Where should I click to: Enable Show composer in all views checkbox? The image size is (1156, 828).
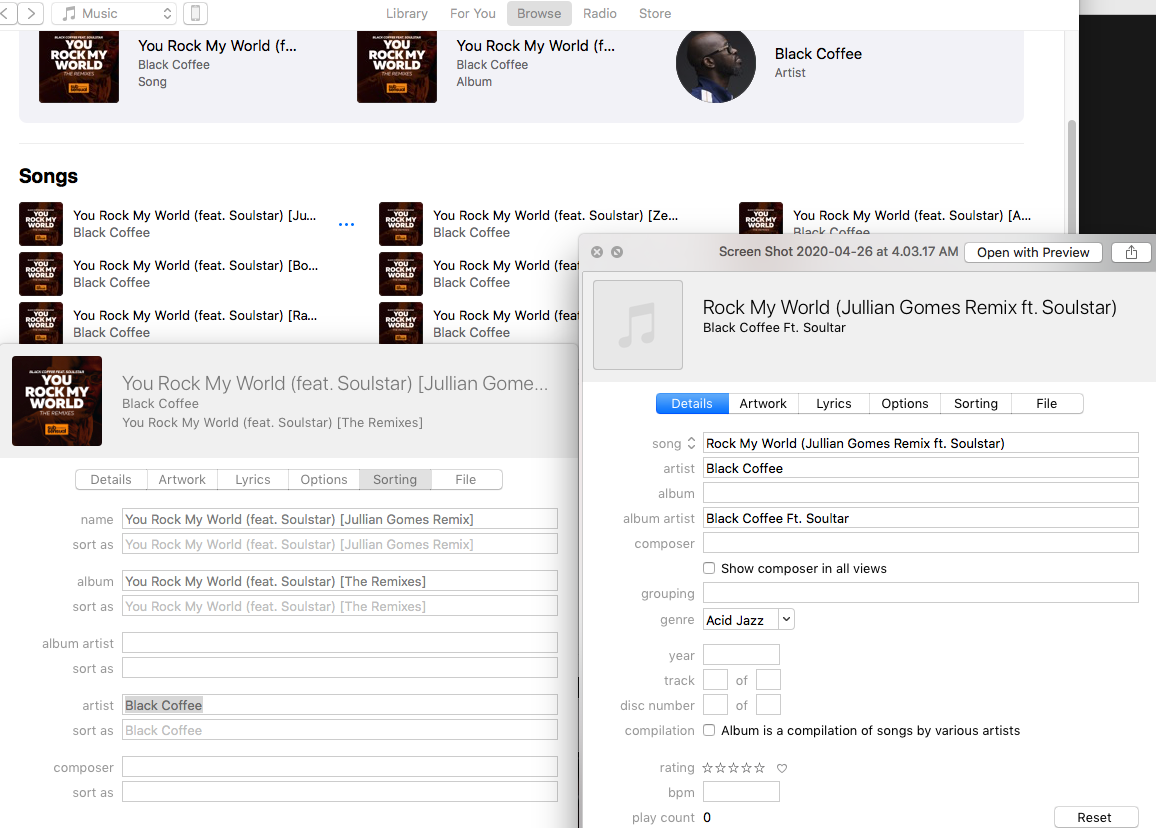pos(708,568)
